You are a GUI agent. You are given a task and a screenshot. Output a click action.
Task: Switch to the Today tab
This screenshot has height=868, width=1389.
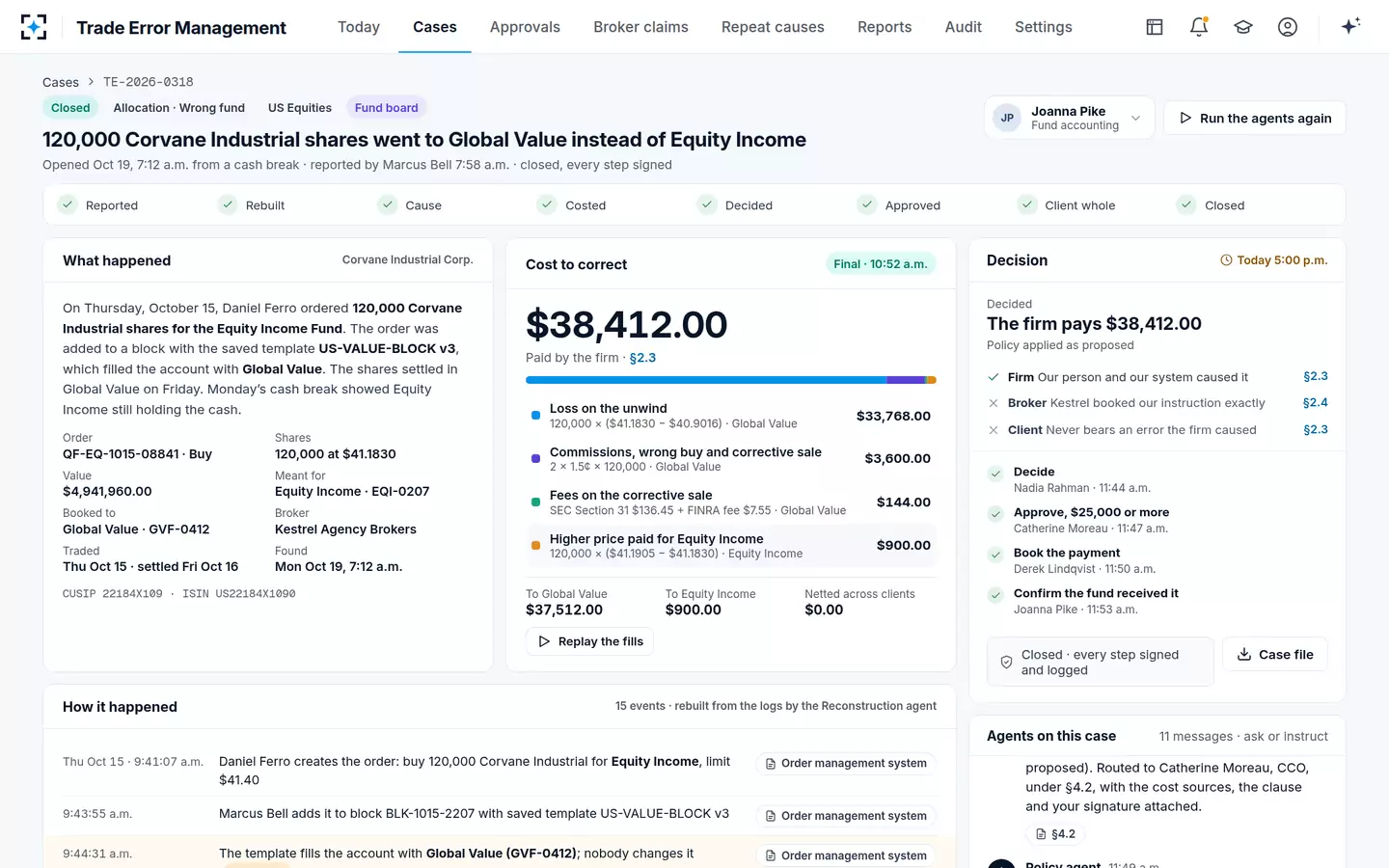click(359, 27)
